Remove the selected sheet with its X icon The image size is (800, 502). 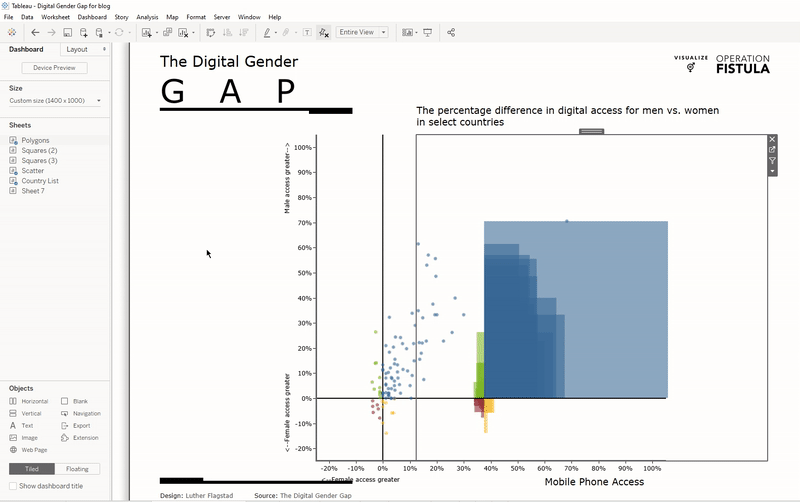tap(772, 140)
